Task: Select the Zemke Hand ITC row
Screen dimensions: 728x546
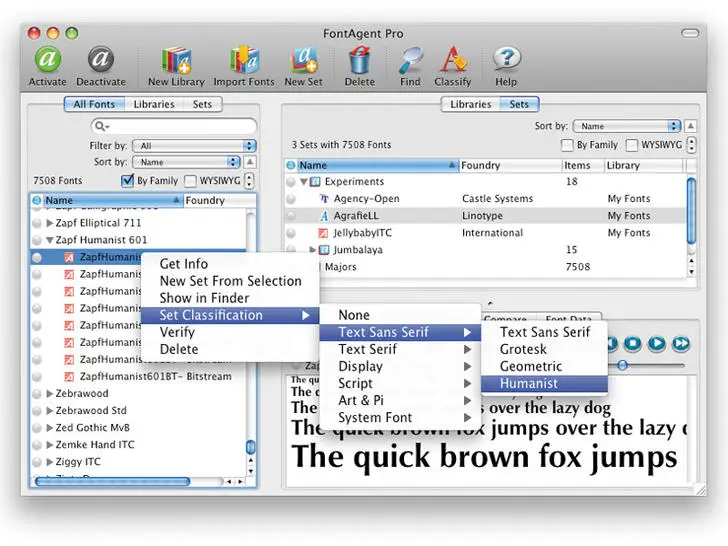Action: click(x=138, y=445)
